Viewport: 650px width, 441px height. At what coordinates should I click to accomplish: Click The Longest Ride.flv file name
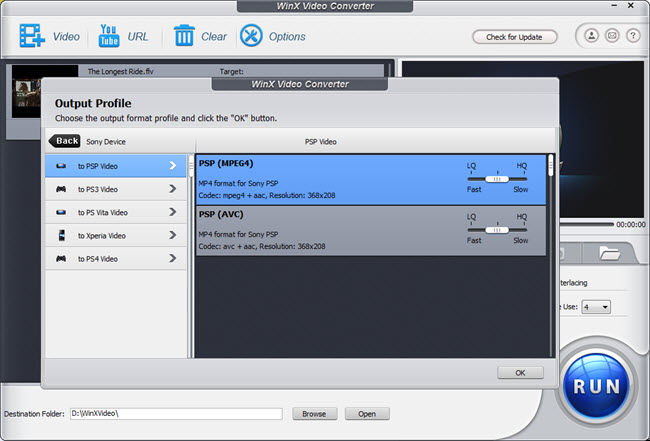[120, 71]
